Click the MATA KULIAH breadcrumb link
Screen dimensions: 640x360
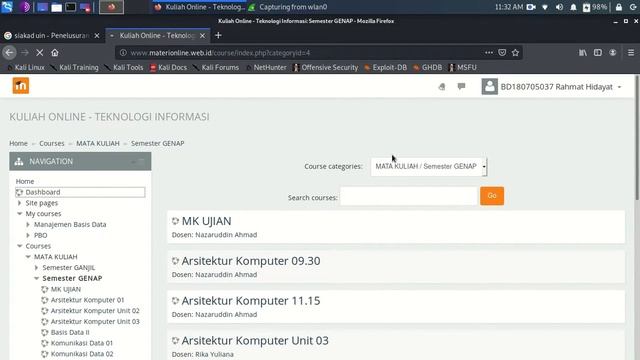[x=98, y=143]
